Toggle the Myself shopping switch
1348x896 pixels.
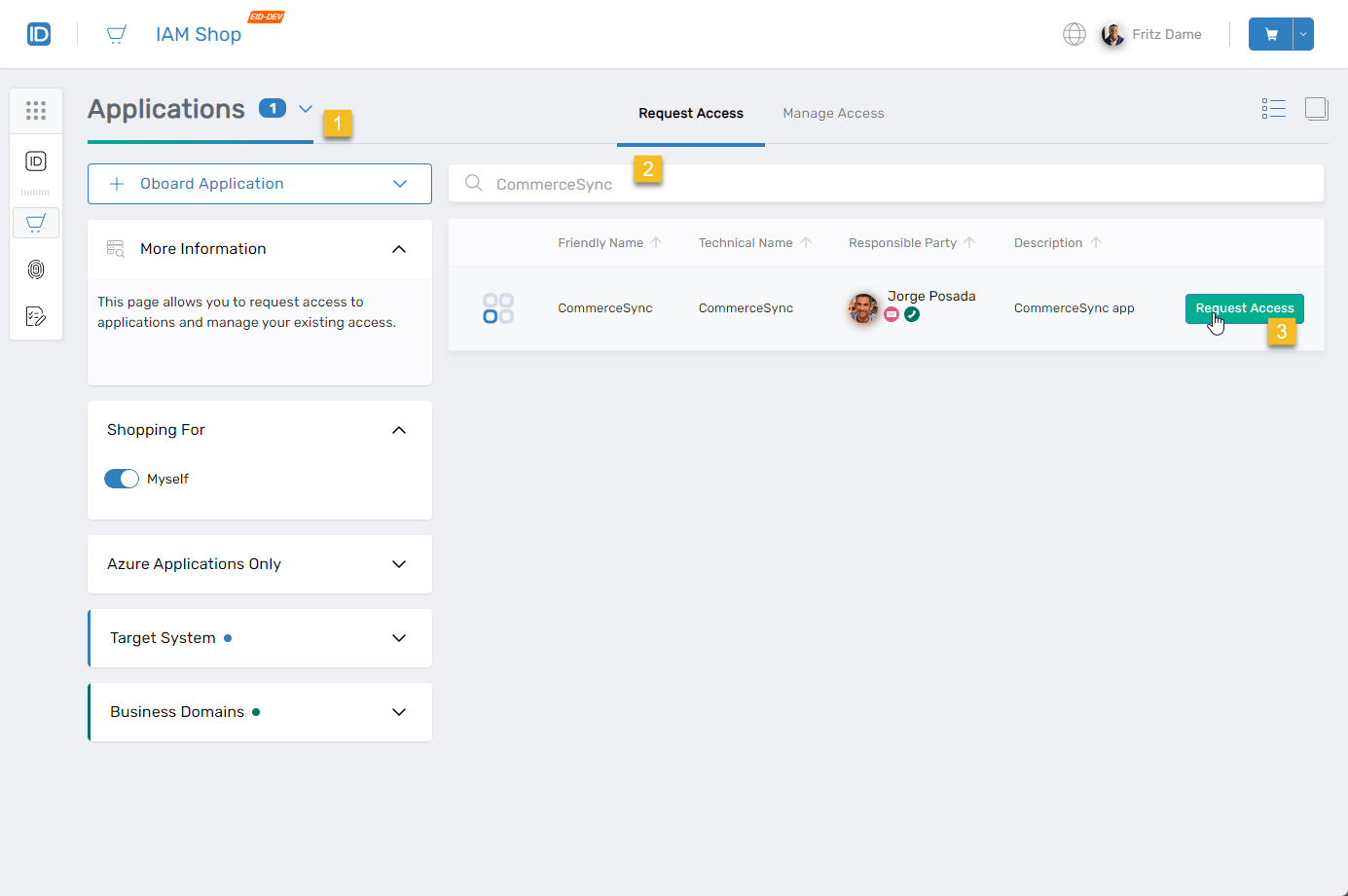click(x=121, y=478)
